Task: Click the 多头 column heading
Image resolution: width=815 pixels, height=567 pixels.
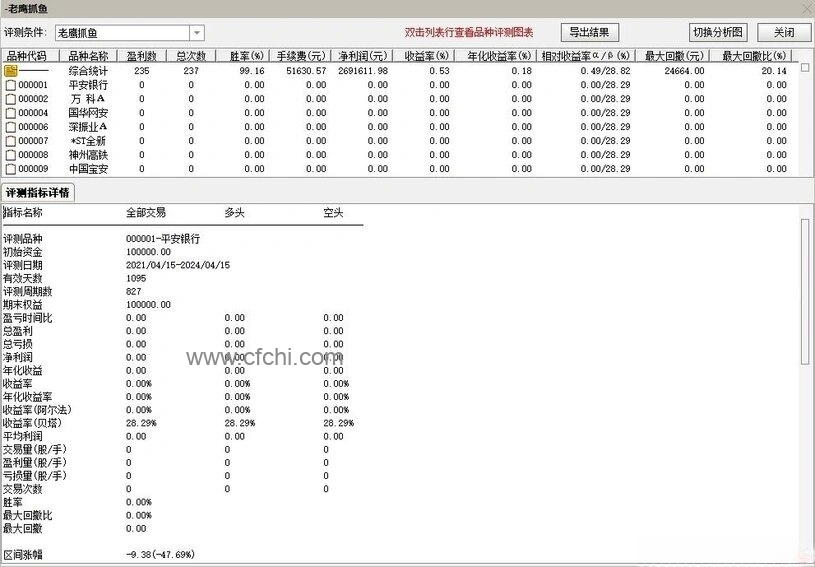Action: pos(234,213)
